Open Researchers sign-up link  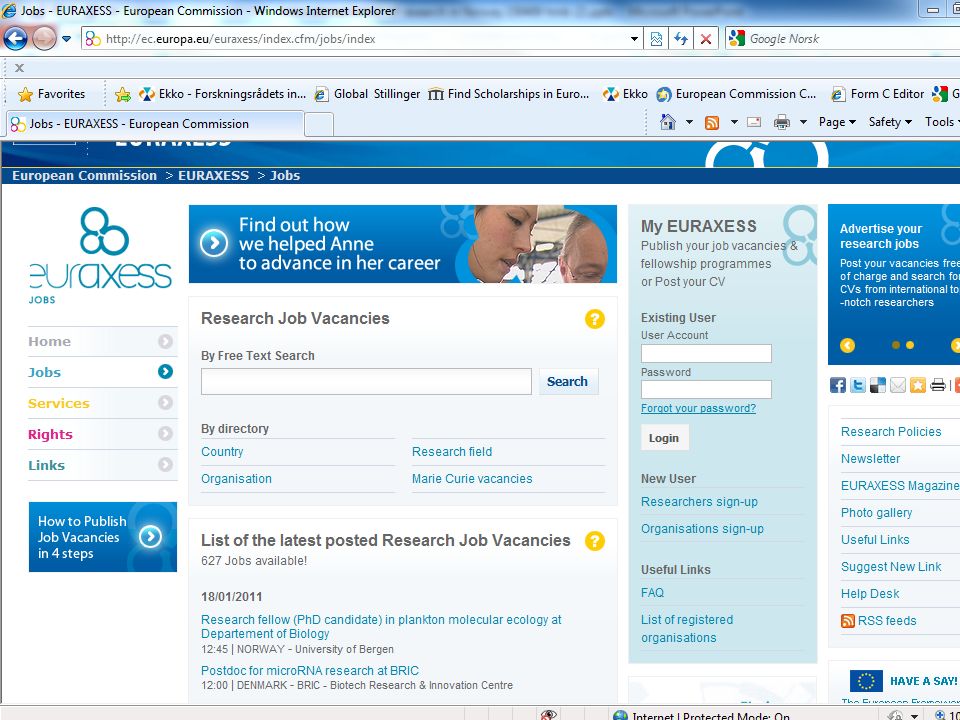699,501
